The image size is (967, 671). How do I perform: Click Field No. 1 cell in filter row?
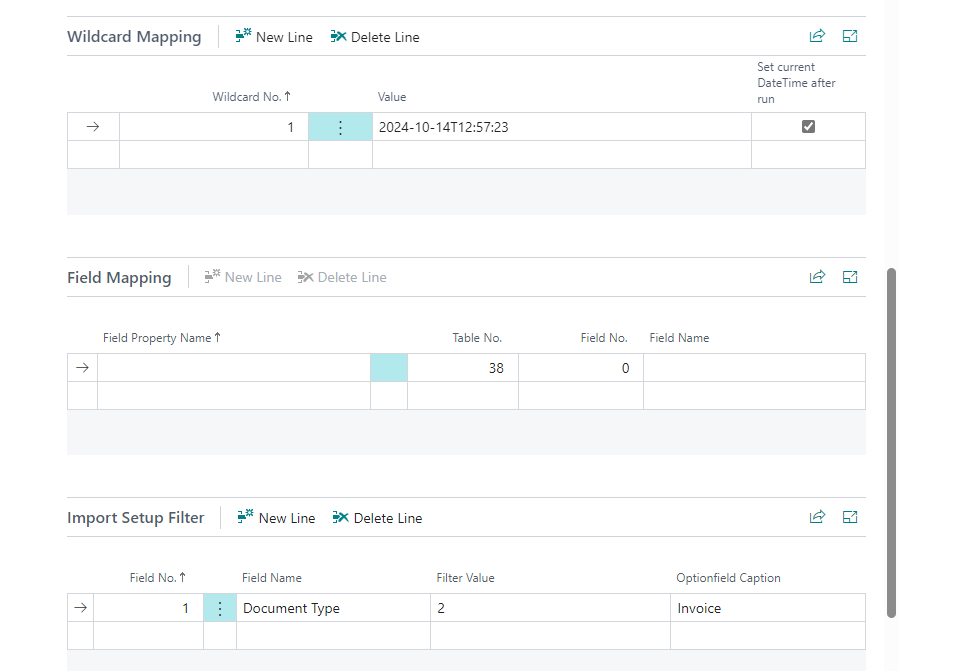click(x=149, y=608)
